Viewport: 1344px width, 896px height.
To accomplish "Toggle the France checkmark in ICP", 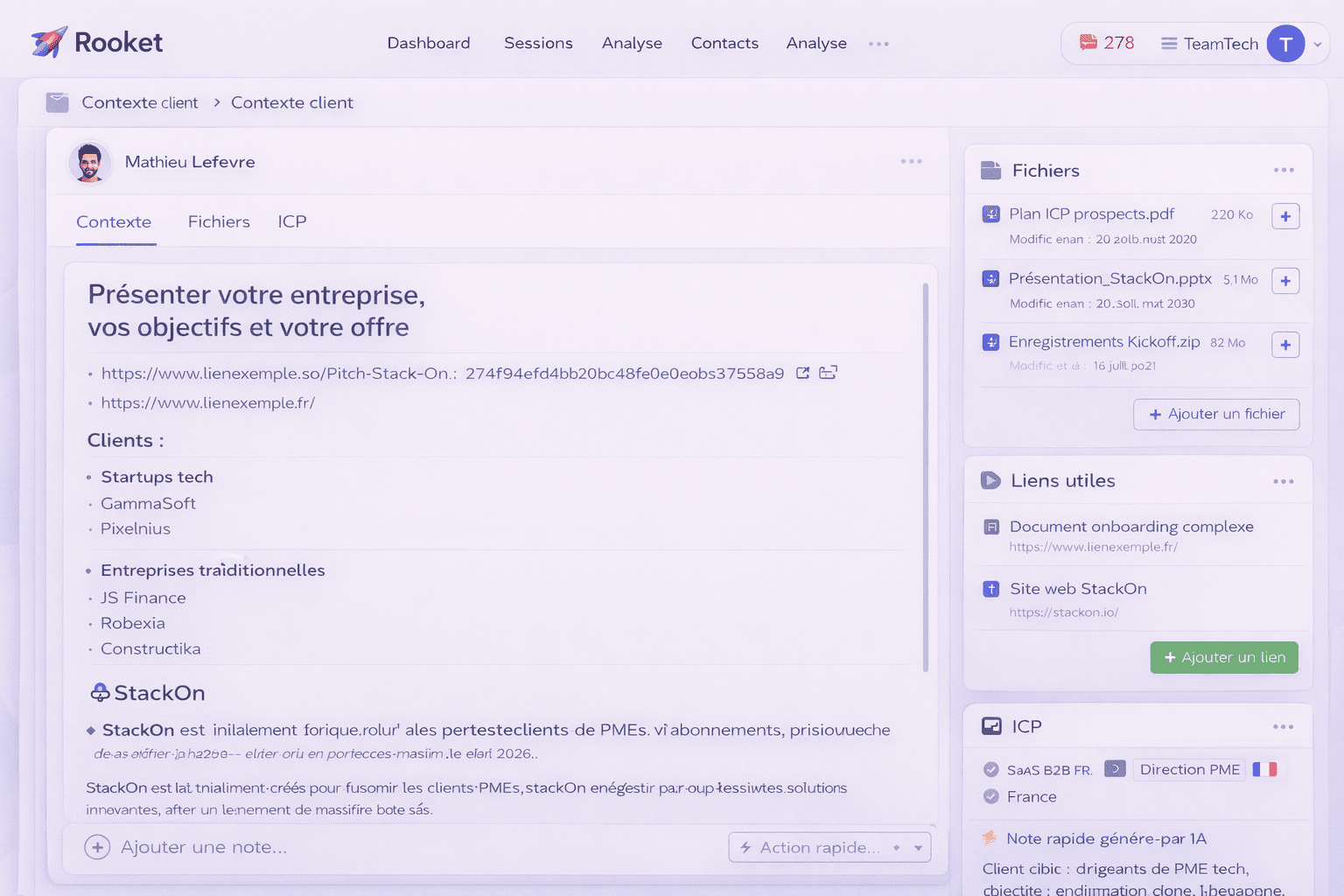I will point(991,796).
